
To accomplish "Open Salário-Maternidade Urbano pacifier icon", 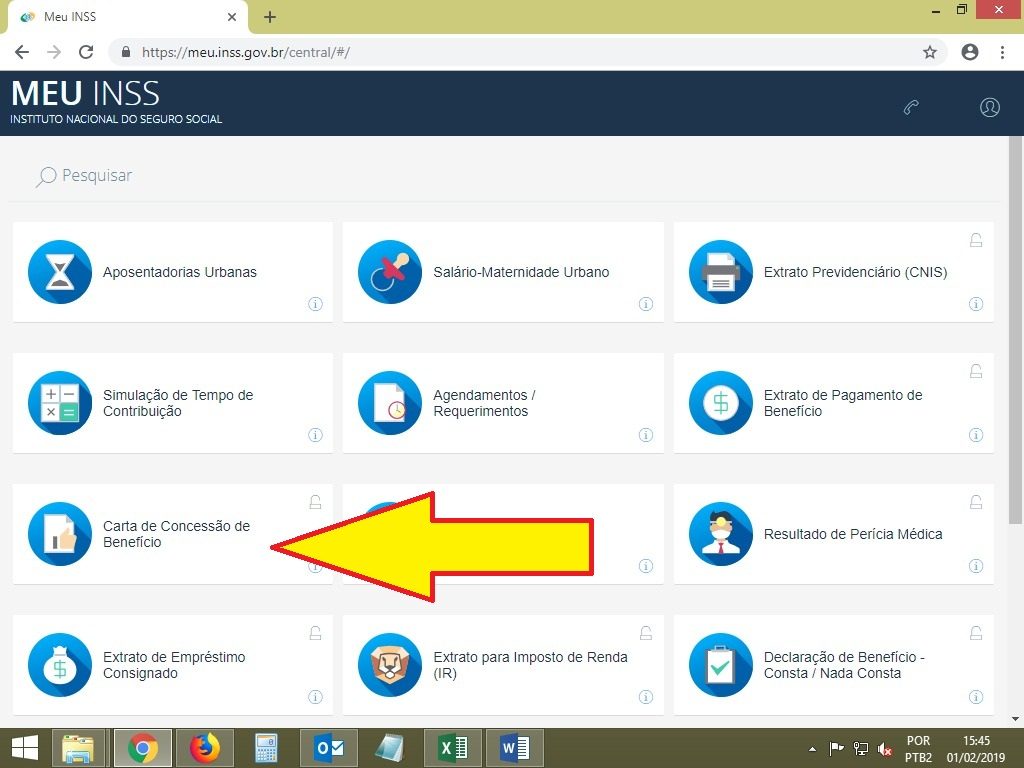I will point(390,272).
